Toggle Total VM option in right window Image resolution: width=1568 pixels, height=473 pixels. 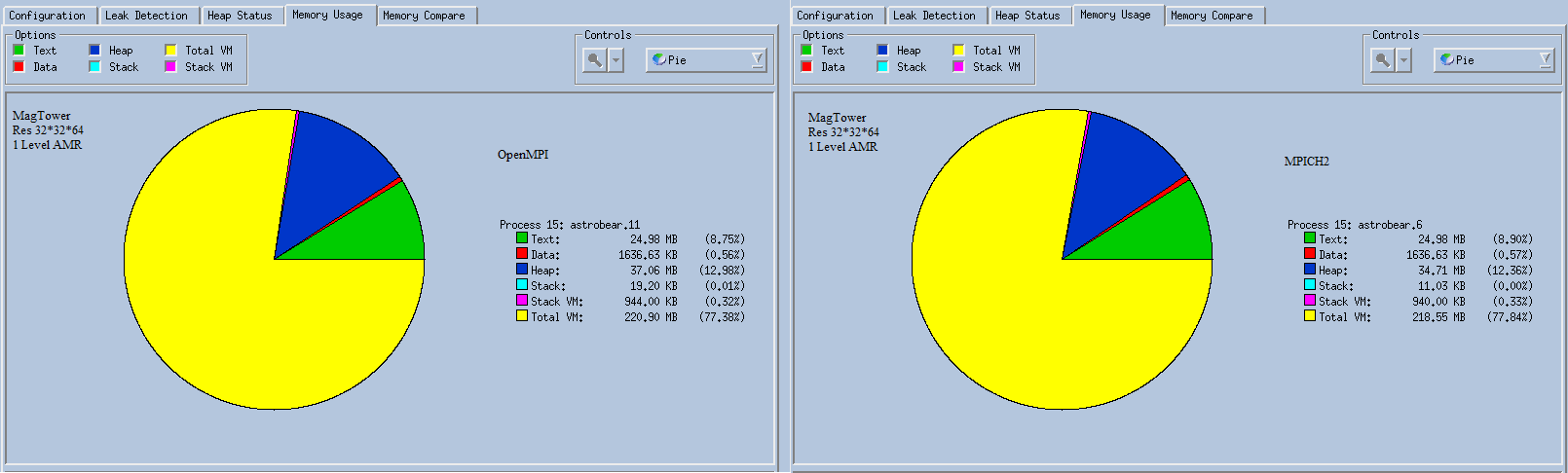click(x=958, y=50)
